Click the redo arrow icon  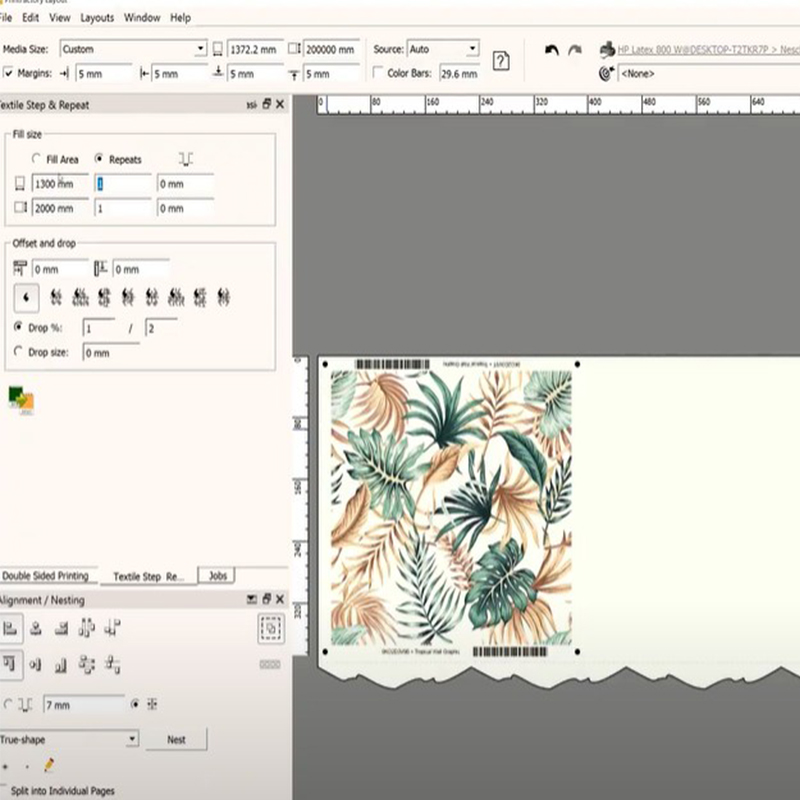pos(575,50)
